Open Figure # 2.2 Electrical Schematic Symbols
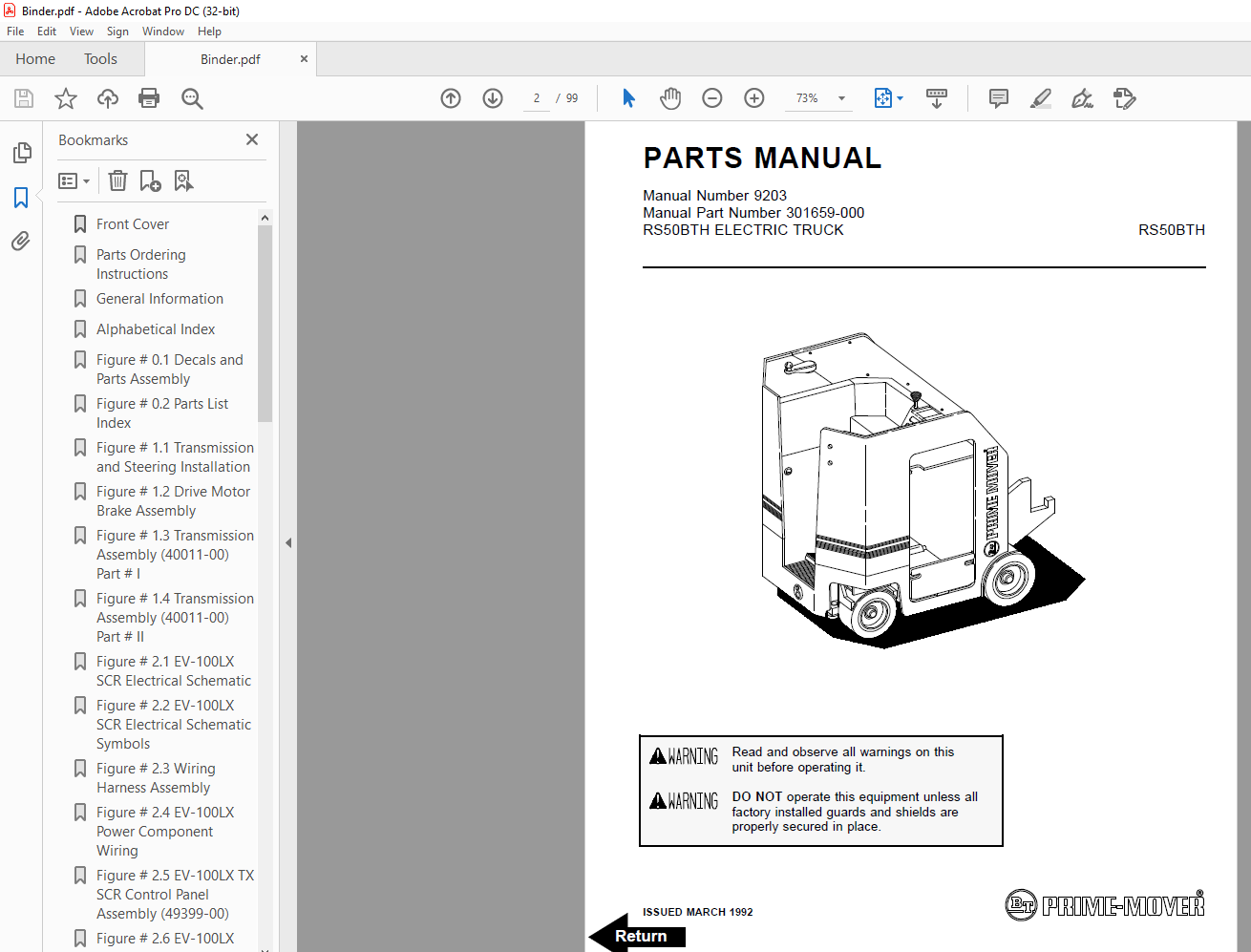The image size is (1251, 952). click(x=173, y=725)
